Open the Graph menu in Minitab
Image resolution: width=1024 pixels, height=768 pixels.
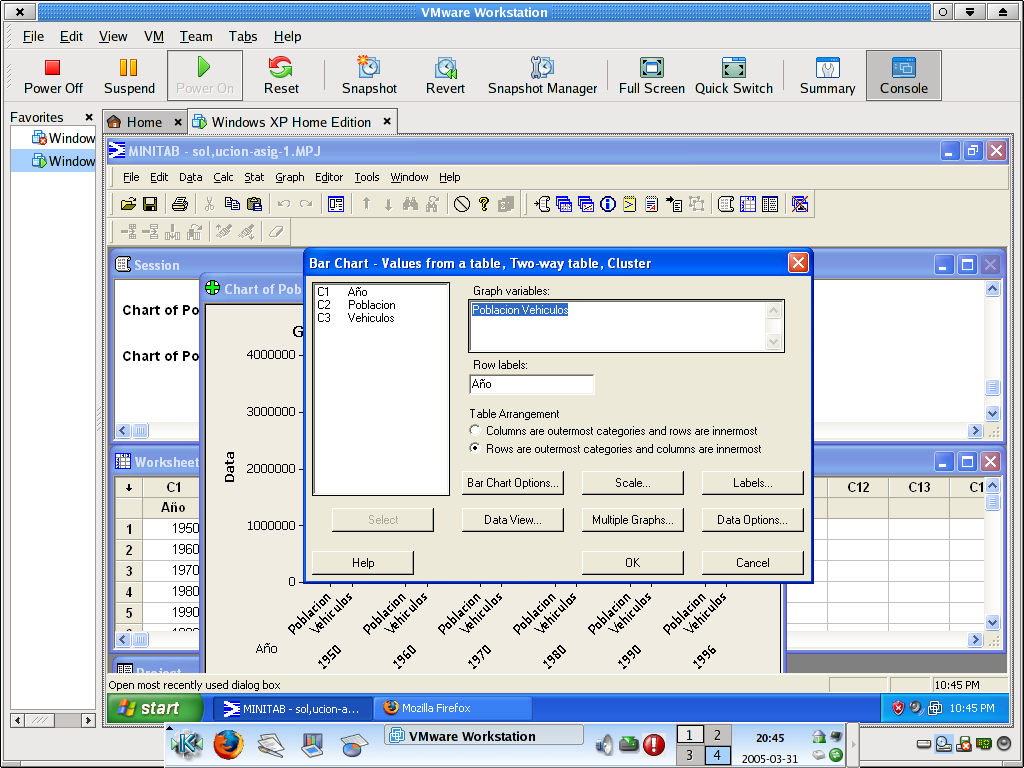289,177
